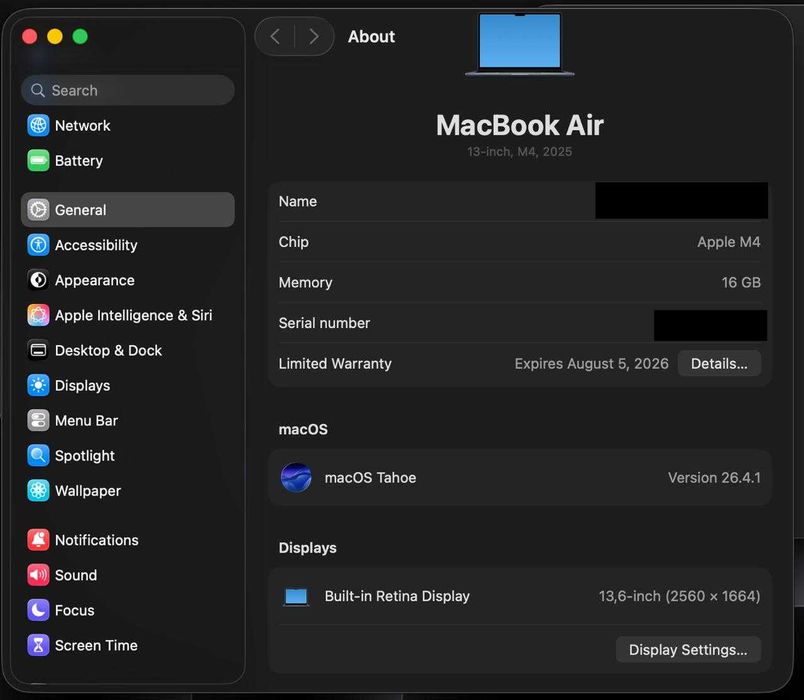
Task: Open the Desktop & Dock icon
Action: (x=38, y=350)
